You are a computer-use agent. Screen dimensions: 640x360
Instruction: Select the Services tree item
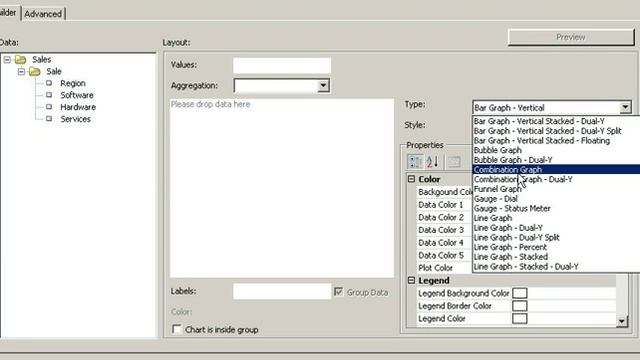[x=76, y=119]
